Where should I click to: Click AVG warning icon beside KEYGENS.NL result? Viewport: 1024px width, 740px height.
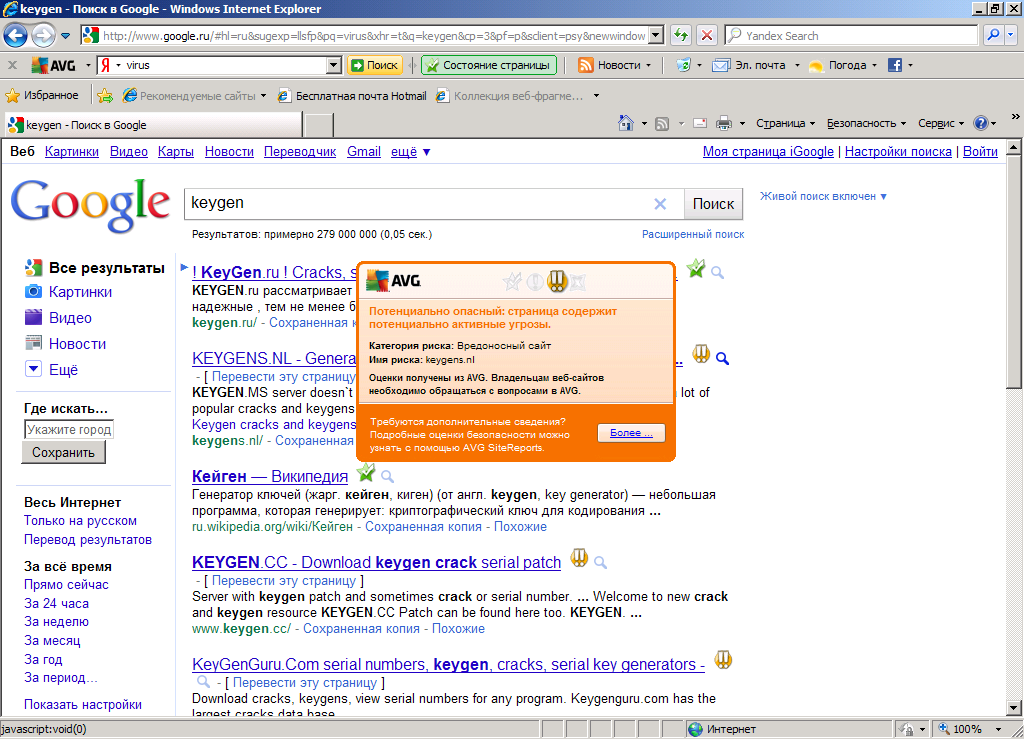tap(701, 354)
